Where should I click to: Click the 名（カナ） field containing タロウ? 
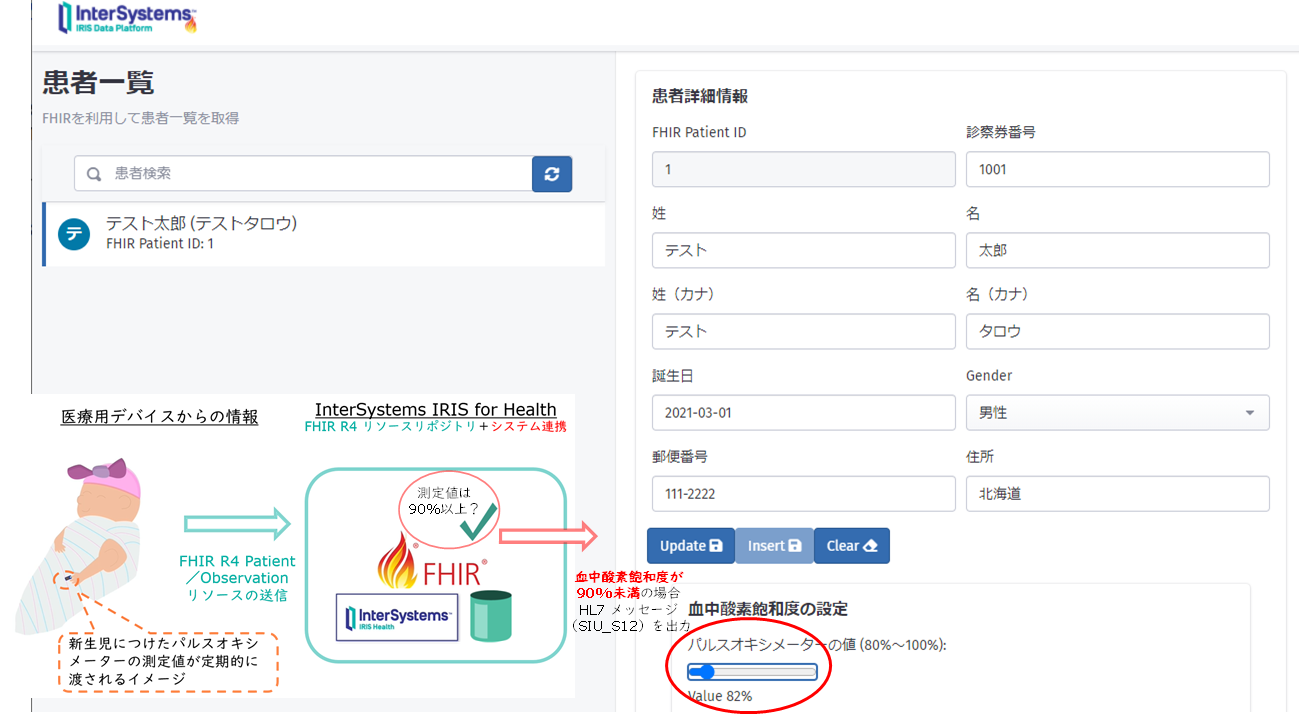pyautogui.click(x=1117, y=331)
